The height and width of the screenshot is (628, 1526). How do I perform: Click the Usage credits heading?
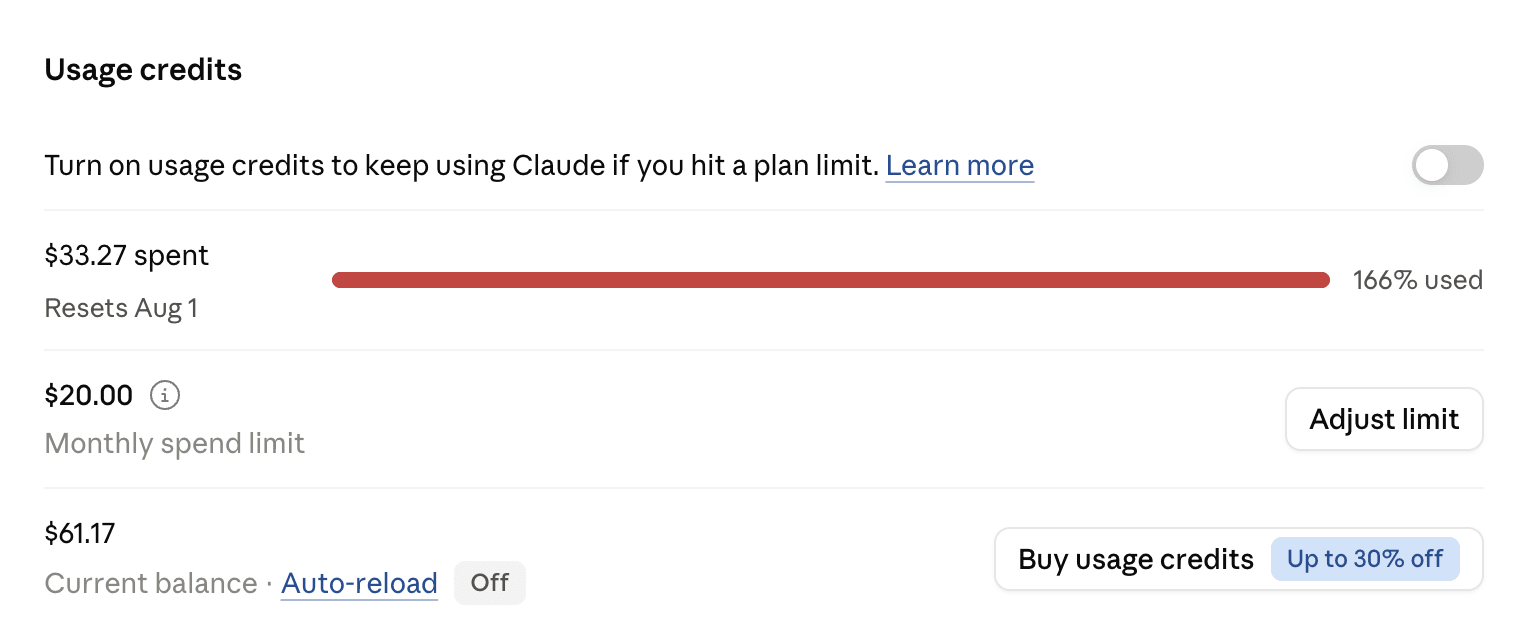[143, 70]
